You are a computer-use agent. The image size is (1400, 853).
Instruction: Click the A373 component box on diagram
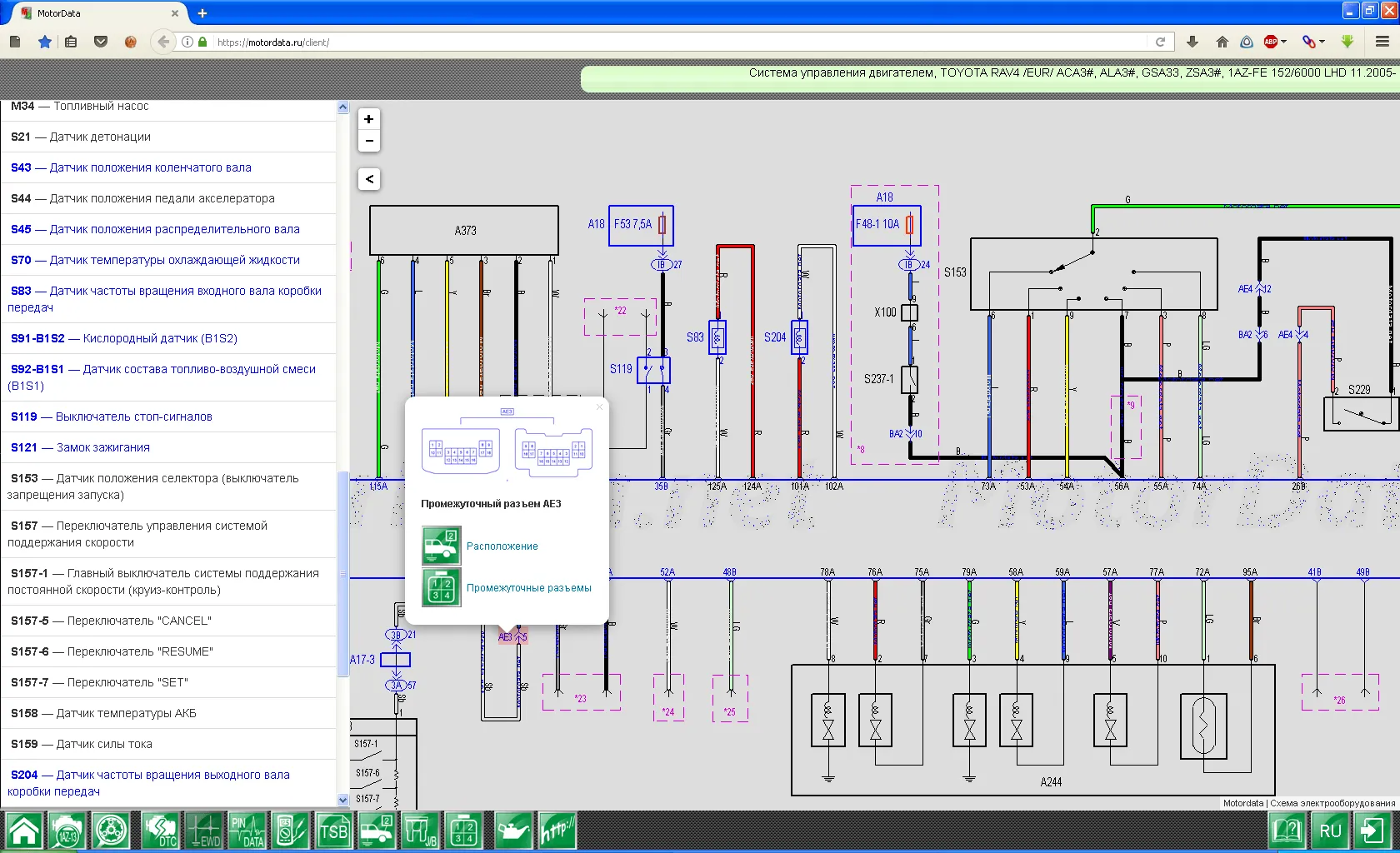[x=464, y=230]
